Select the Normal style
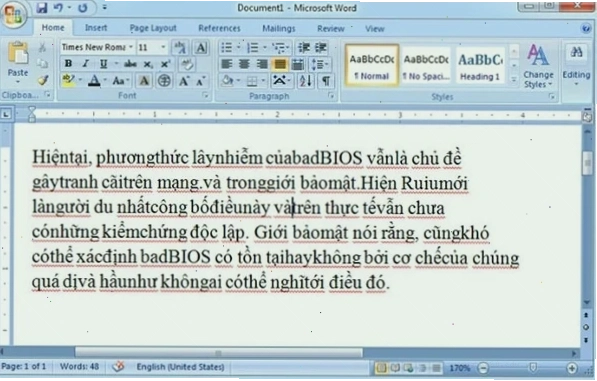This screenshot has height=381, width=597. (x=372, y=65)
